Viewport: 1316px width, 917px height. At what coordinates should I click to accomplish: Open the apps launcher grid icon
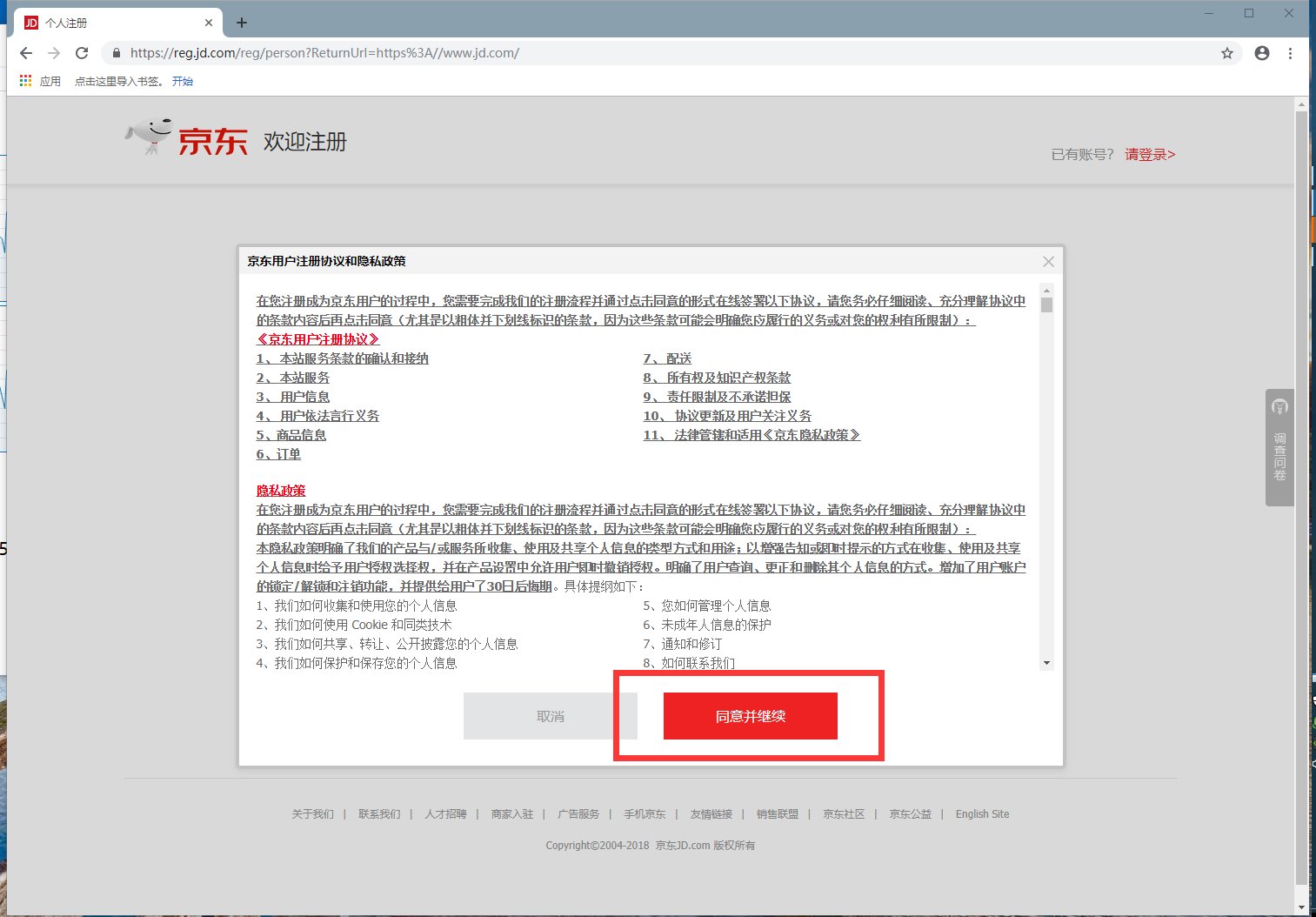click(24, 80)
